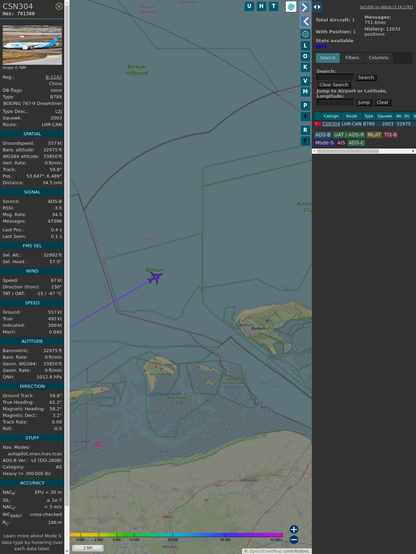The height and width of the screenshot is (554, 416).
Task: Click the FMS SEL section header
Action: (x=32, y=246)
